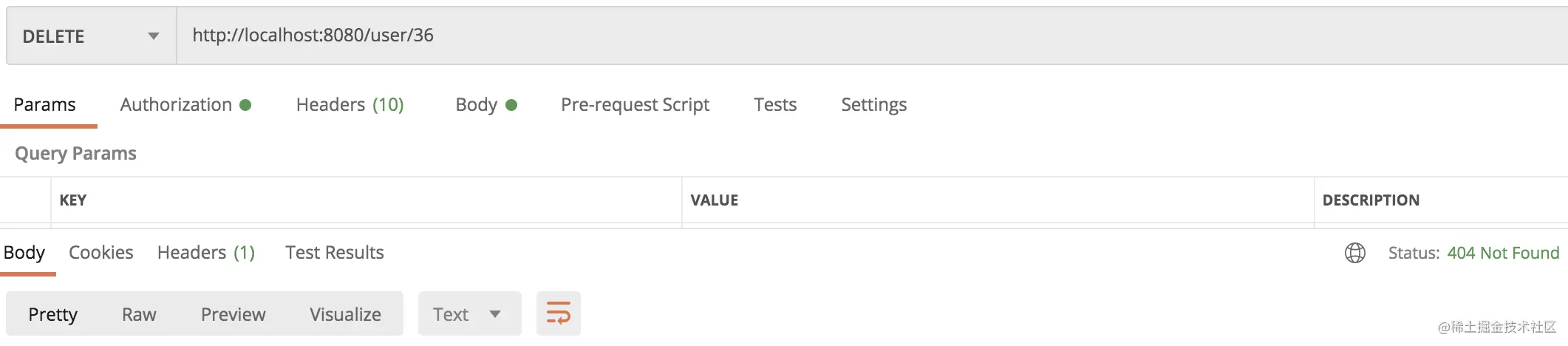This screenshot has height=346, width=1568.
Task: Open the Settings tab
Action: [873, 105]
